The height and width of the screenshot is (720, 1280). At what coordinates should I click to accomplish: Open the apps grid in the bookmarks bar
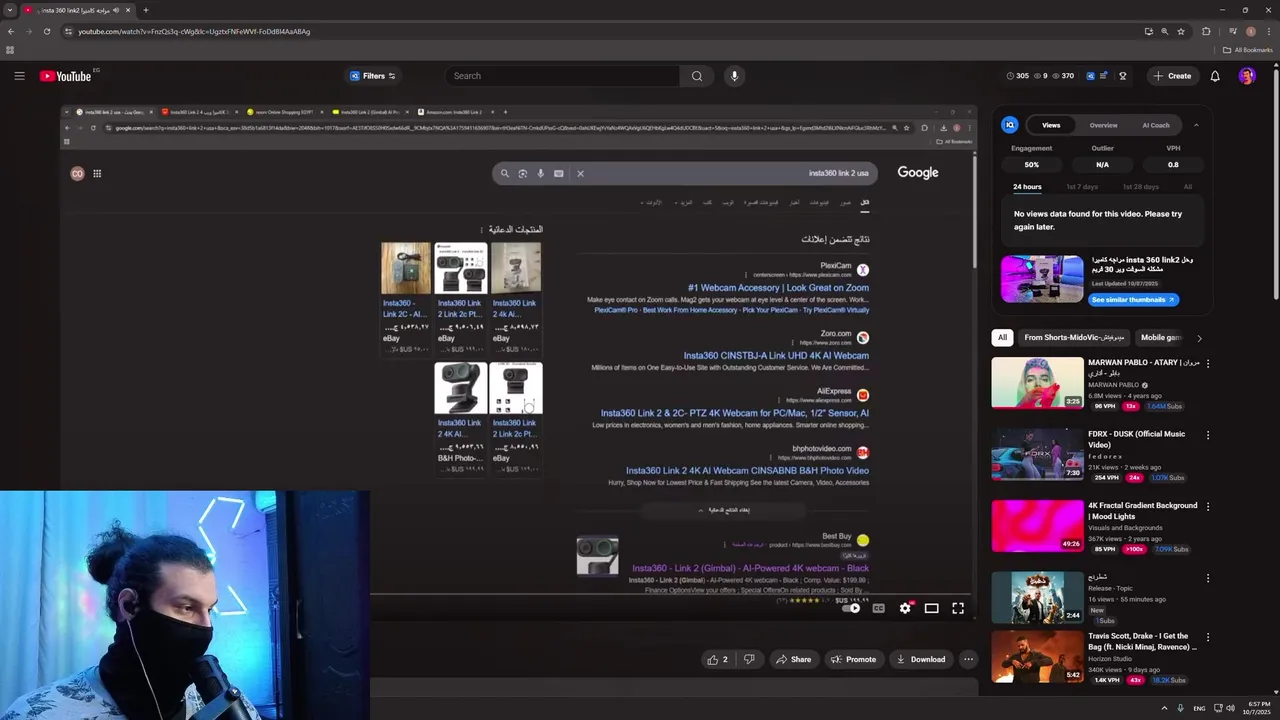coord(10,50)
